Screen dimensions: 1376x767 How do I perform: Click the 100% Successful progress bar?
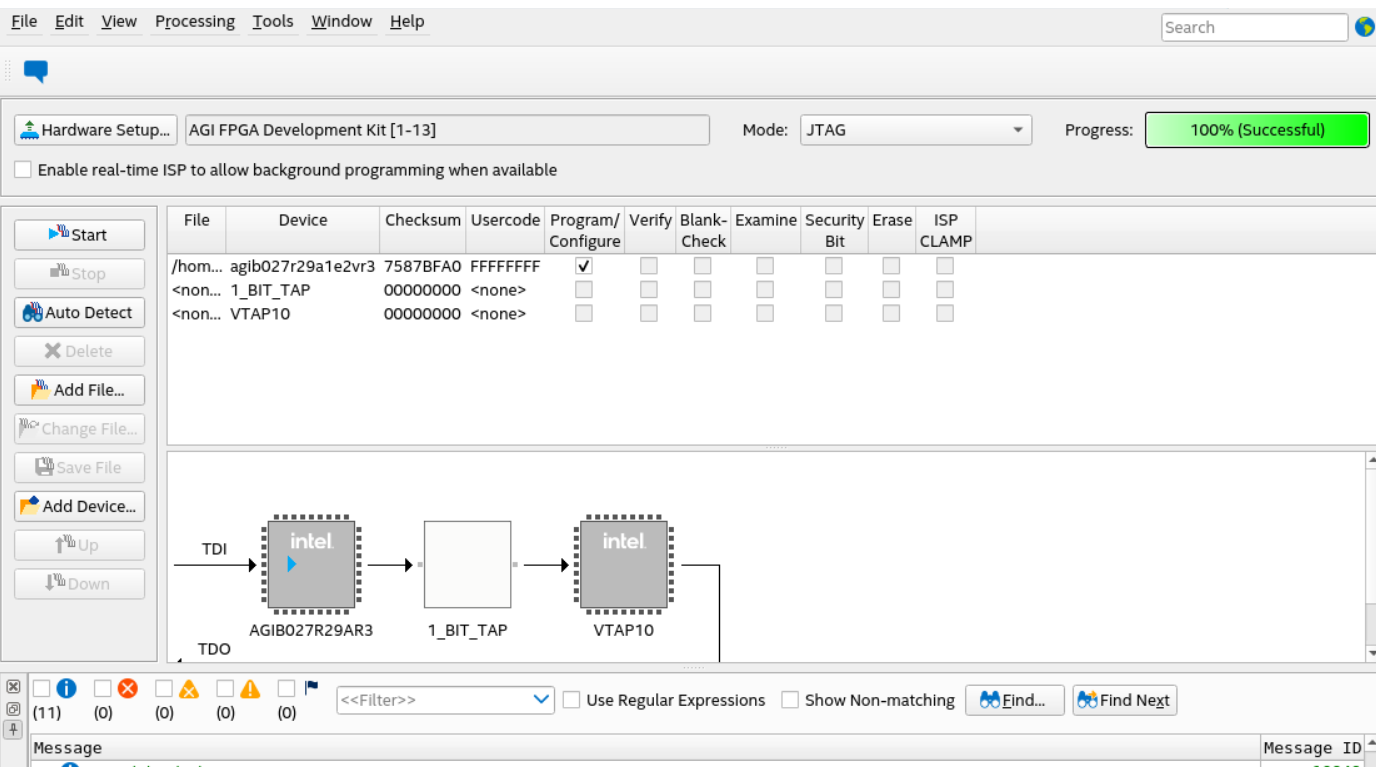[x=1256, y=130]
